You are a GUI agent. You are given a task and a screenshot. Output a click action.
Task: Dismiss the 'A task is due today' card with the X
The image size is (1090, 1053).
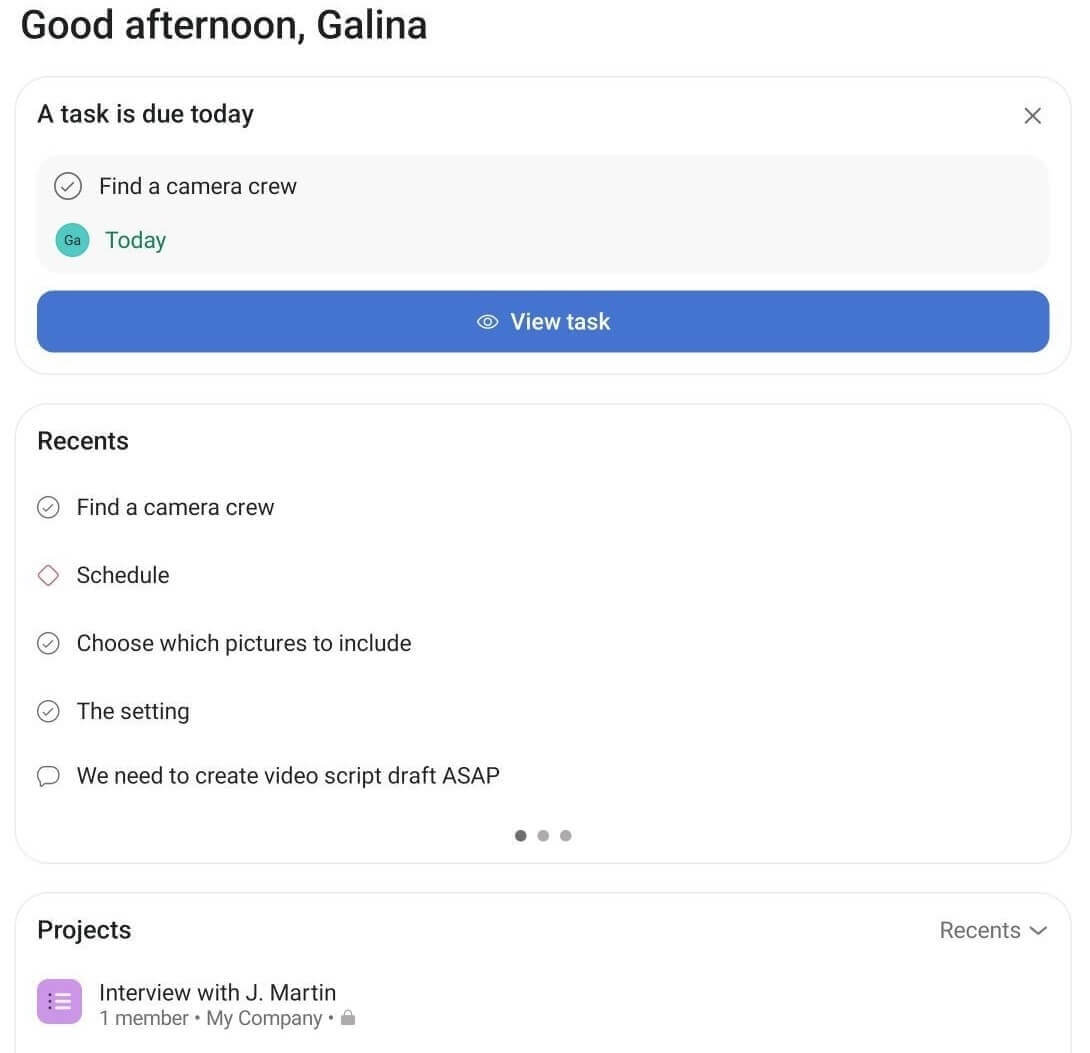coord(1032,115)
